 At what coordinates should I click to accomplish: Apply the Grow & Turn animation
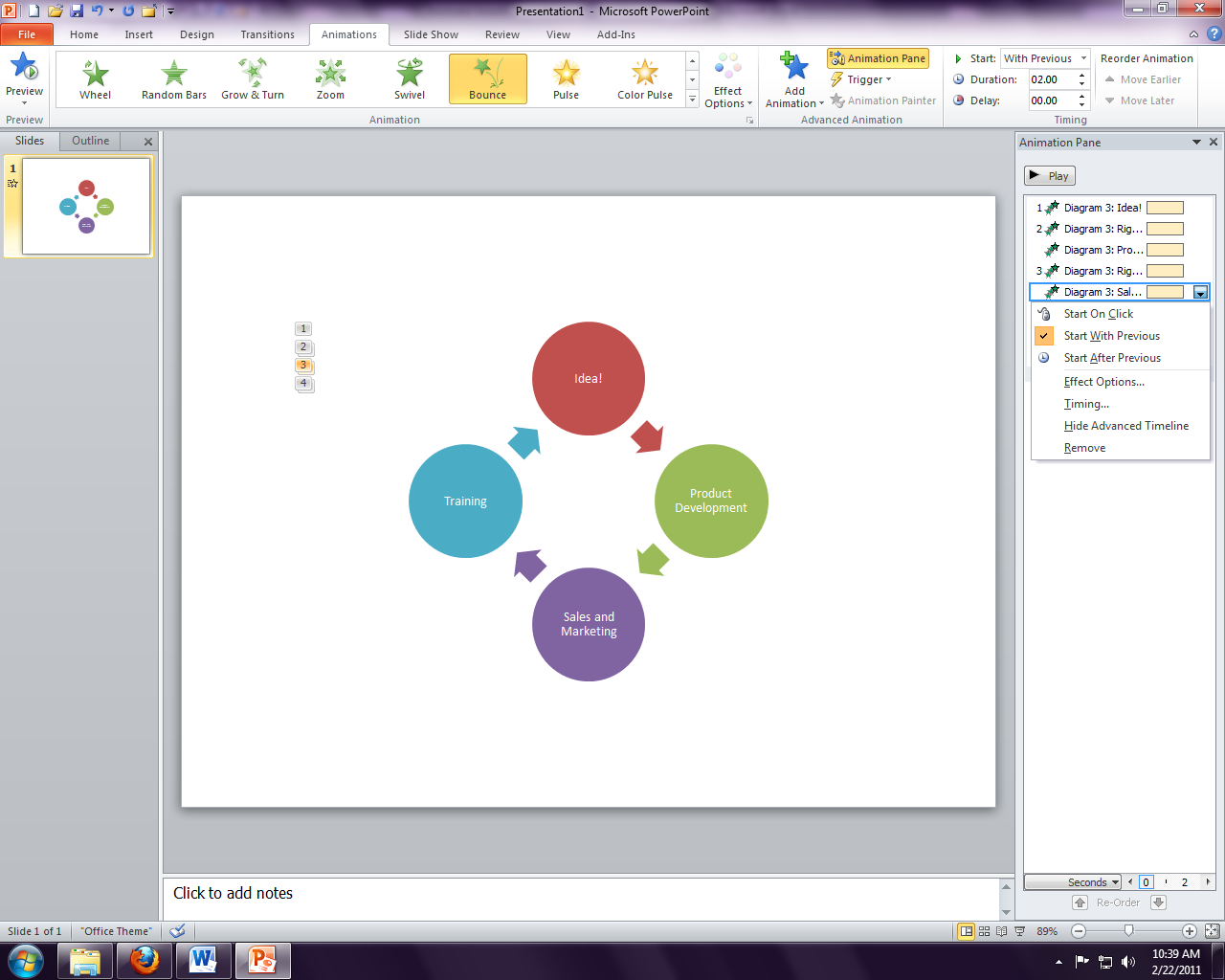click(x=252, y=77)
